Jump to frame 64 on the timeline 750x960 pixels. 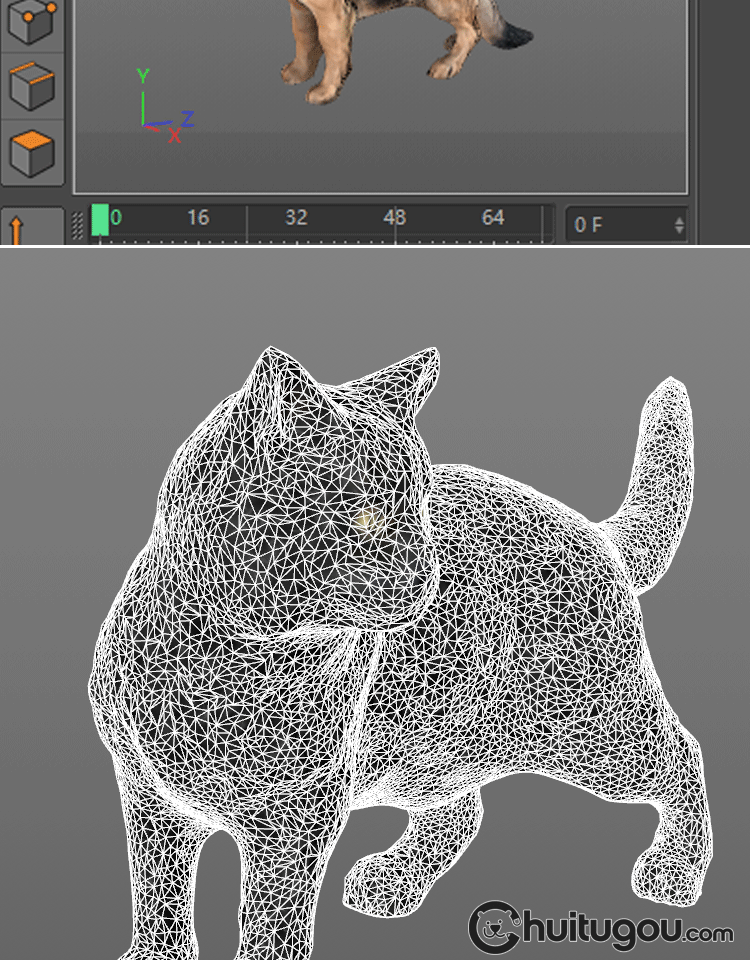493,218
